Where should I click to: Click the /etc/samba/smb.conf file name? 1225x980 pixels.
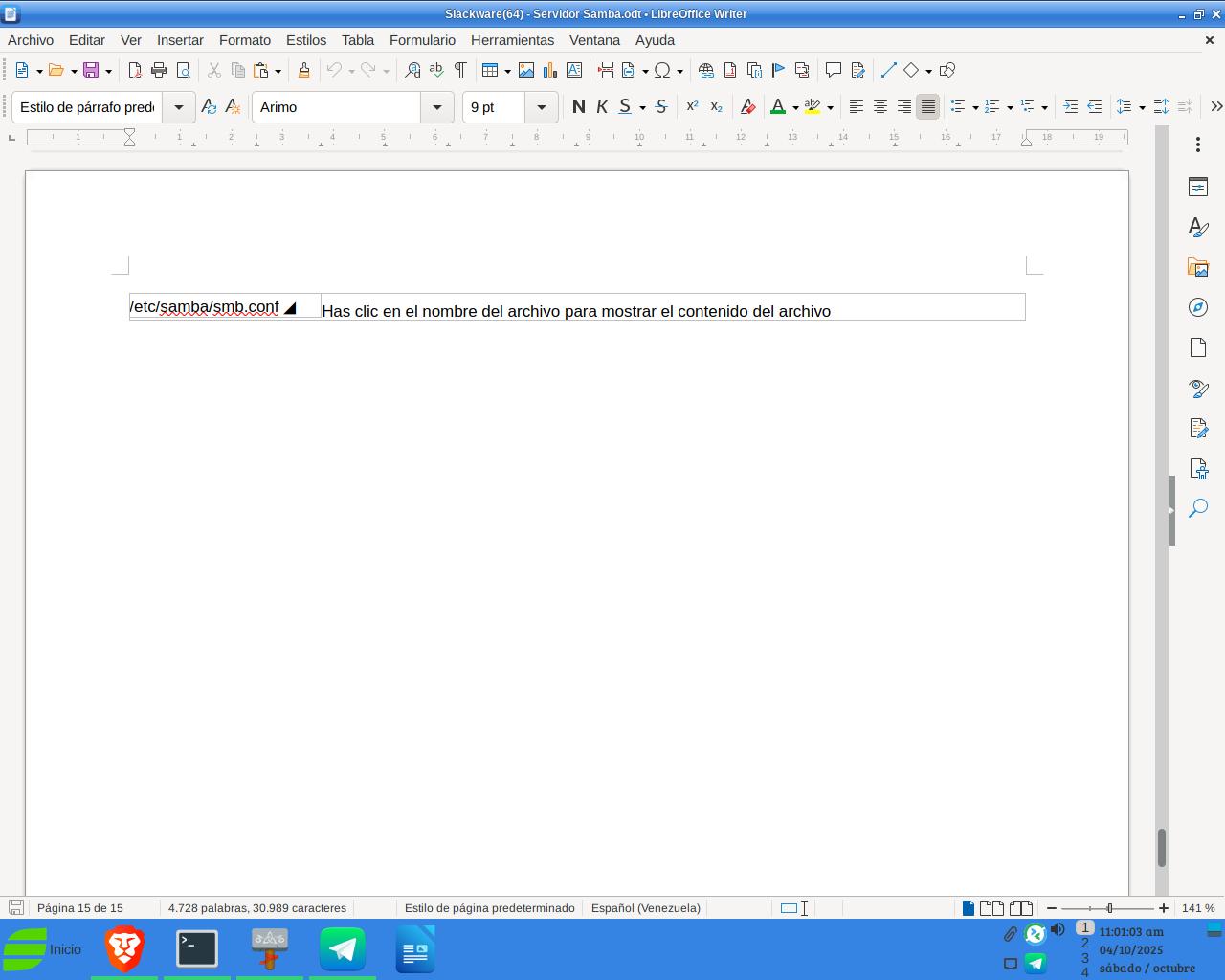pos(205,307)
